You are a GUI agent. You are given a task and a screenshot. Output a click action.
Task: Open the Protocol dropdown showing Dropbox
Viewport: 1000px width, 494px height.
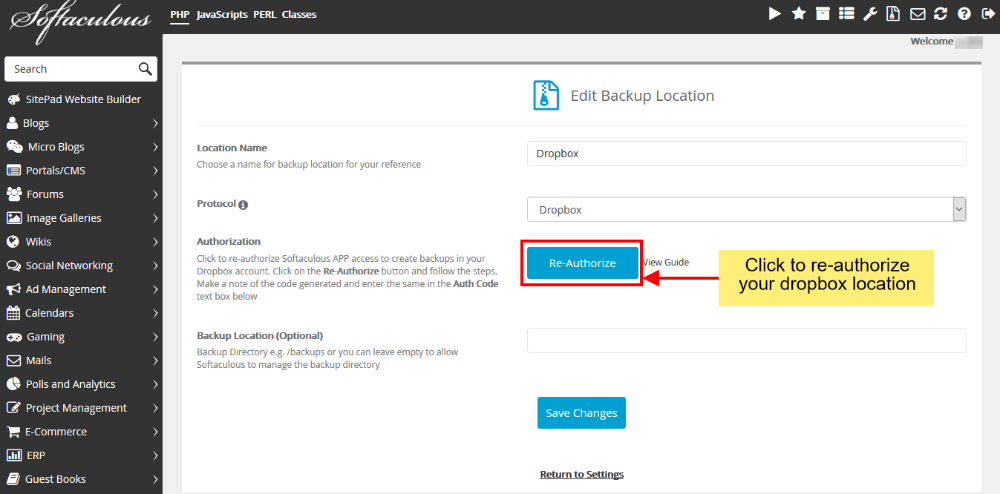746,209
